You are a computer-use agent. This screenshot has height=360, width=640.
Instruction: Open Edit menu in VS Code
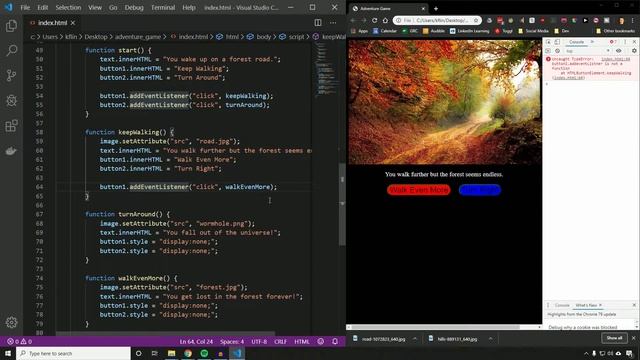[x=42, y=7]
